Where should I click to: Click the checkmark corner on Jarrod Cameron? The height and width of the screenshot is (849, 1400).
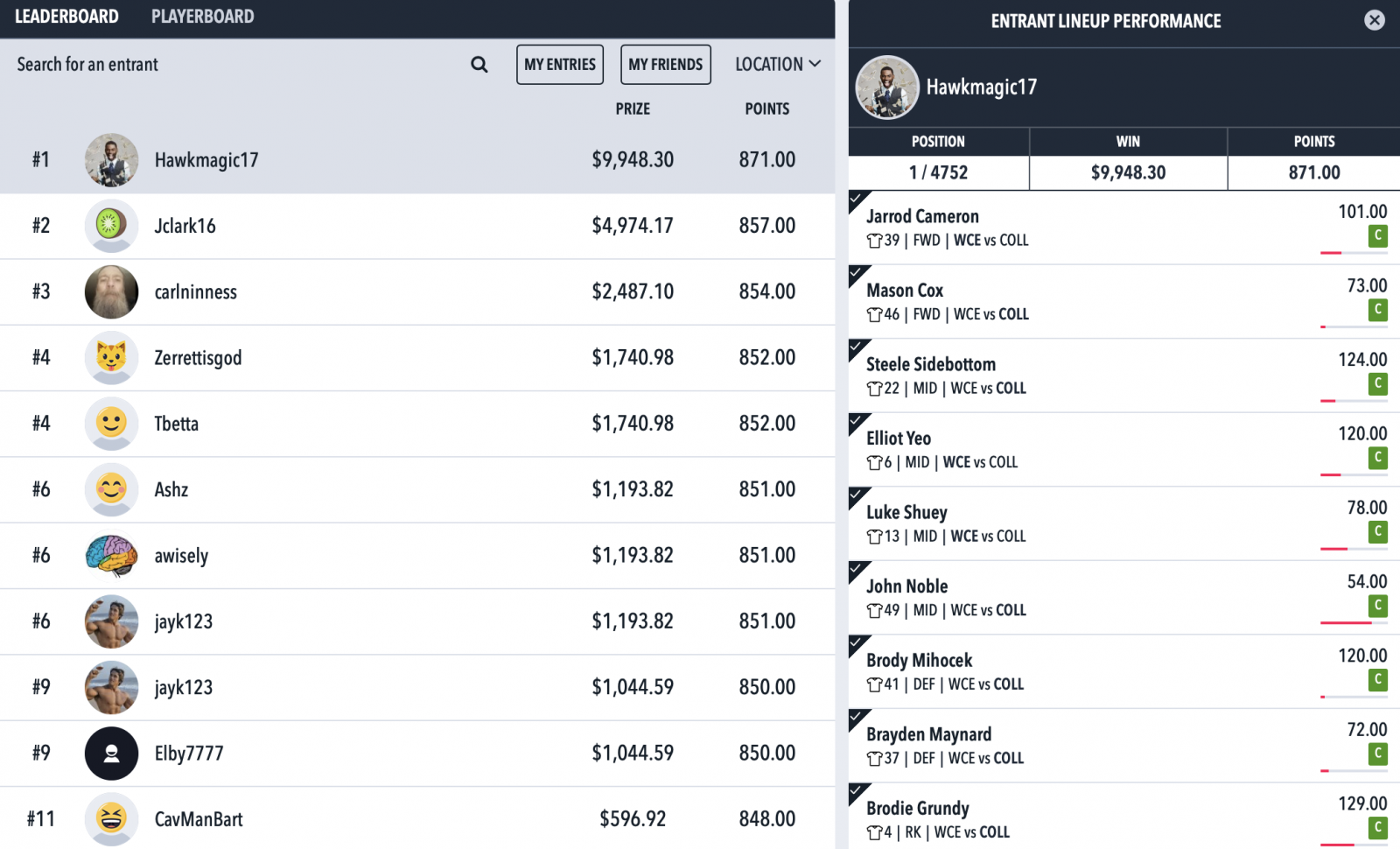[x=858, y=200]
